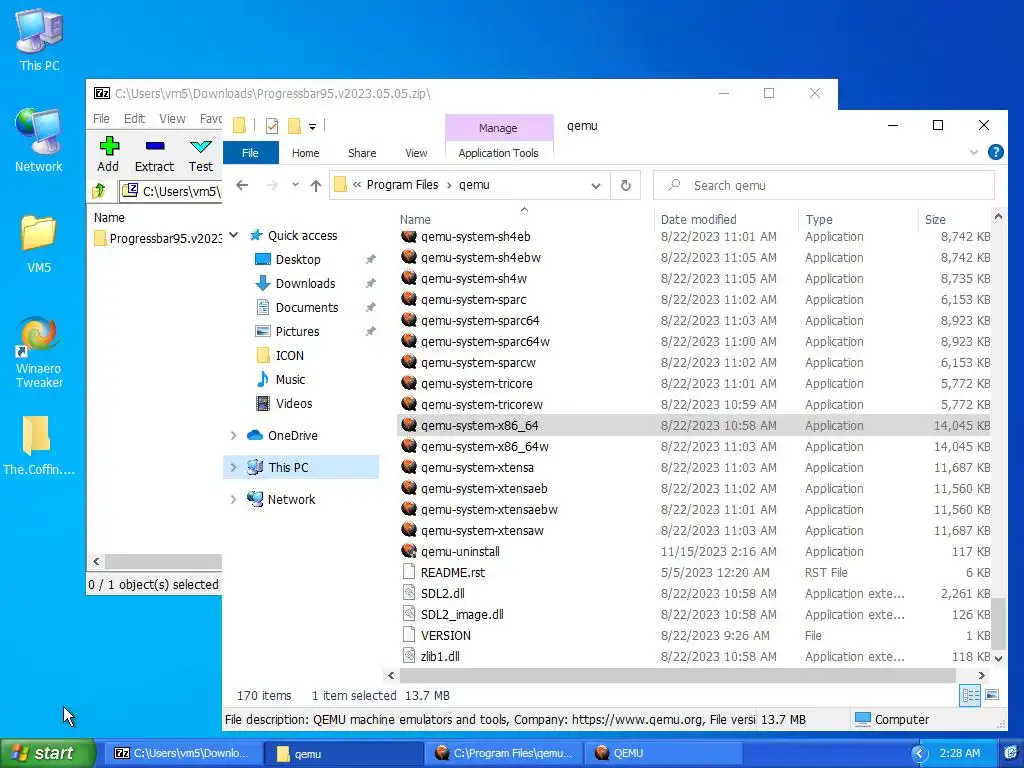
Task: Click the Back navigation arrow
Action: click(242, 185)
